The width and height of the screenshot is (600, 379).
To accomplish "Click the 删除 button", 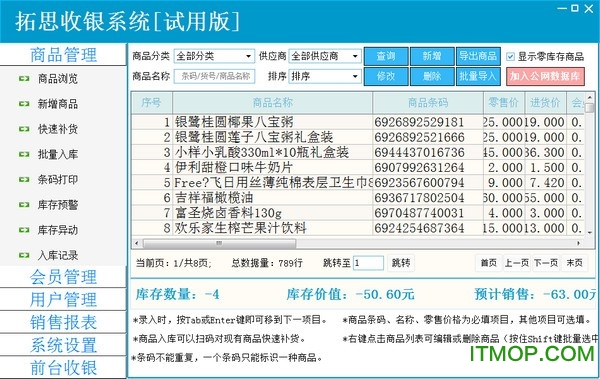I will 432,76.
